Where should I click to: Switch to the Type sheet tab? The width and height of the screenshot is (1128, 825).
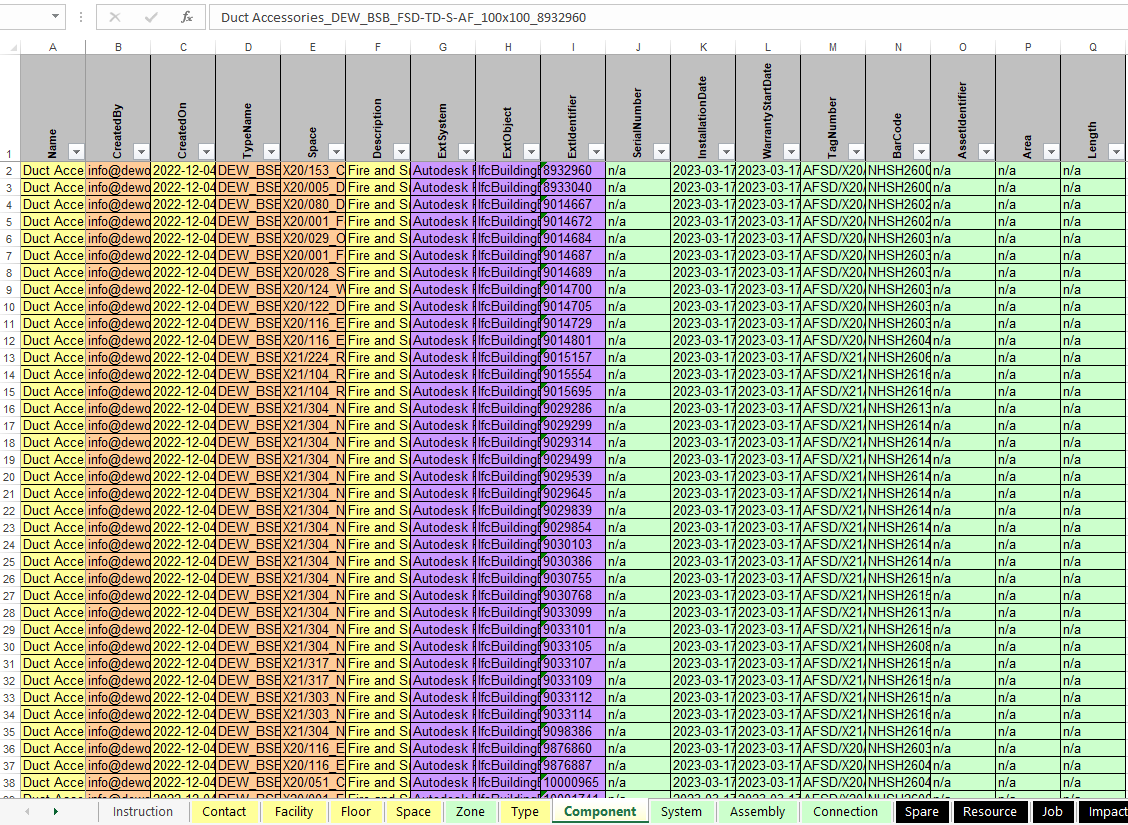pos(524,811)
